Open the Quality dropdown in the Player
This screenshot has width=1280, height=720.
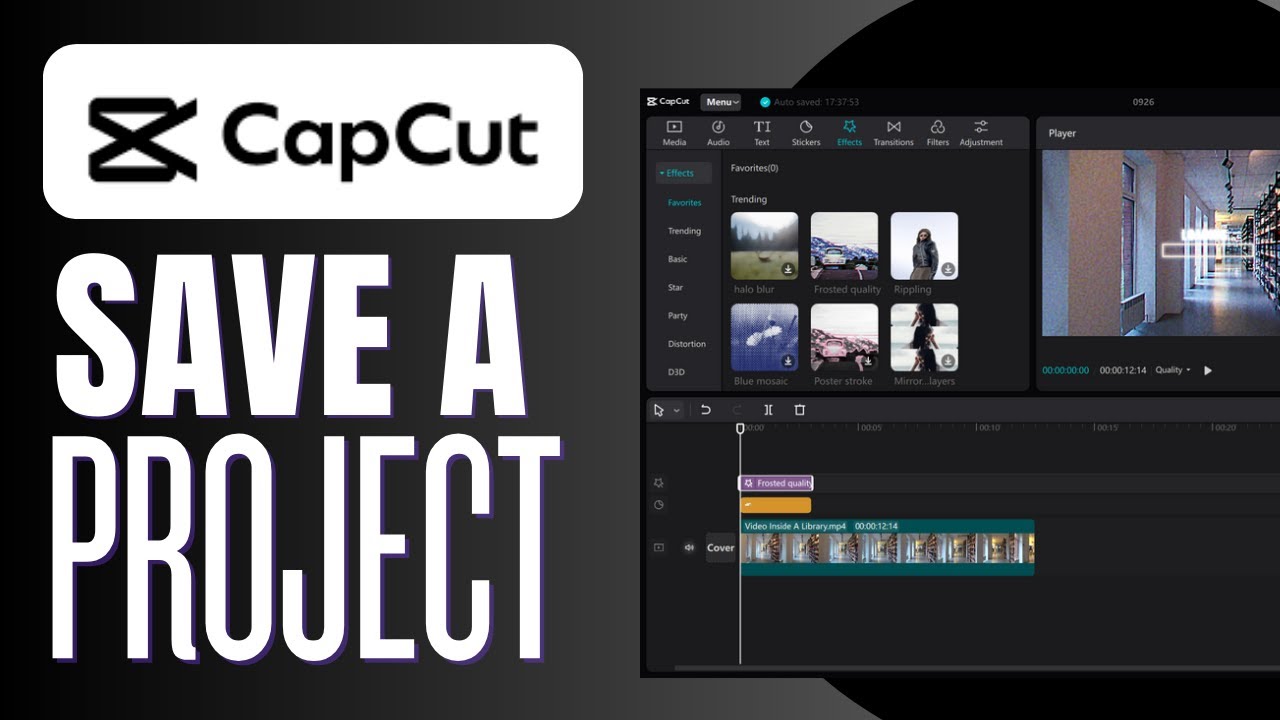1173,370
